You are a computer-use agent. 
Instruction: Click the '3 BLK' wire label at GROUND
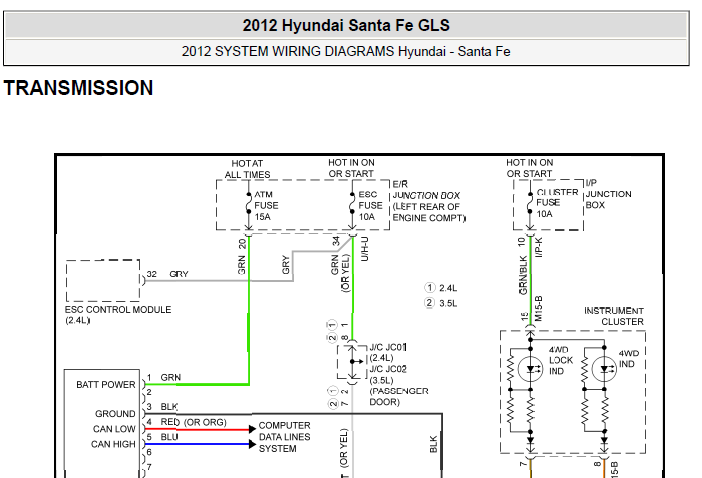[163, 406]
